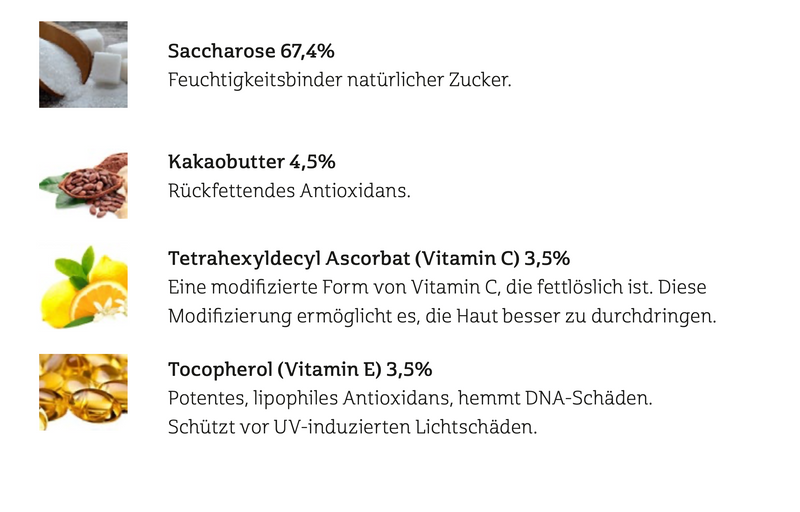800x512 pixels.
Task: Click the line starting 'Modifizierung ermöglicht es'
Action: pyautogui.click(x=443, y=316)
